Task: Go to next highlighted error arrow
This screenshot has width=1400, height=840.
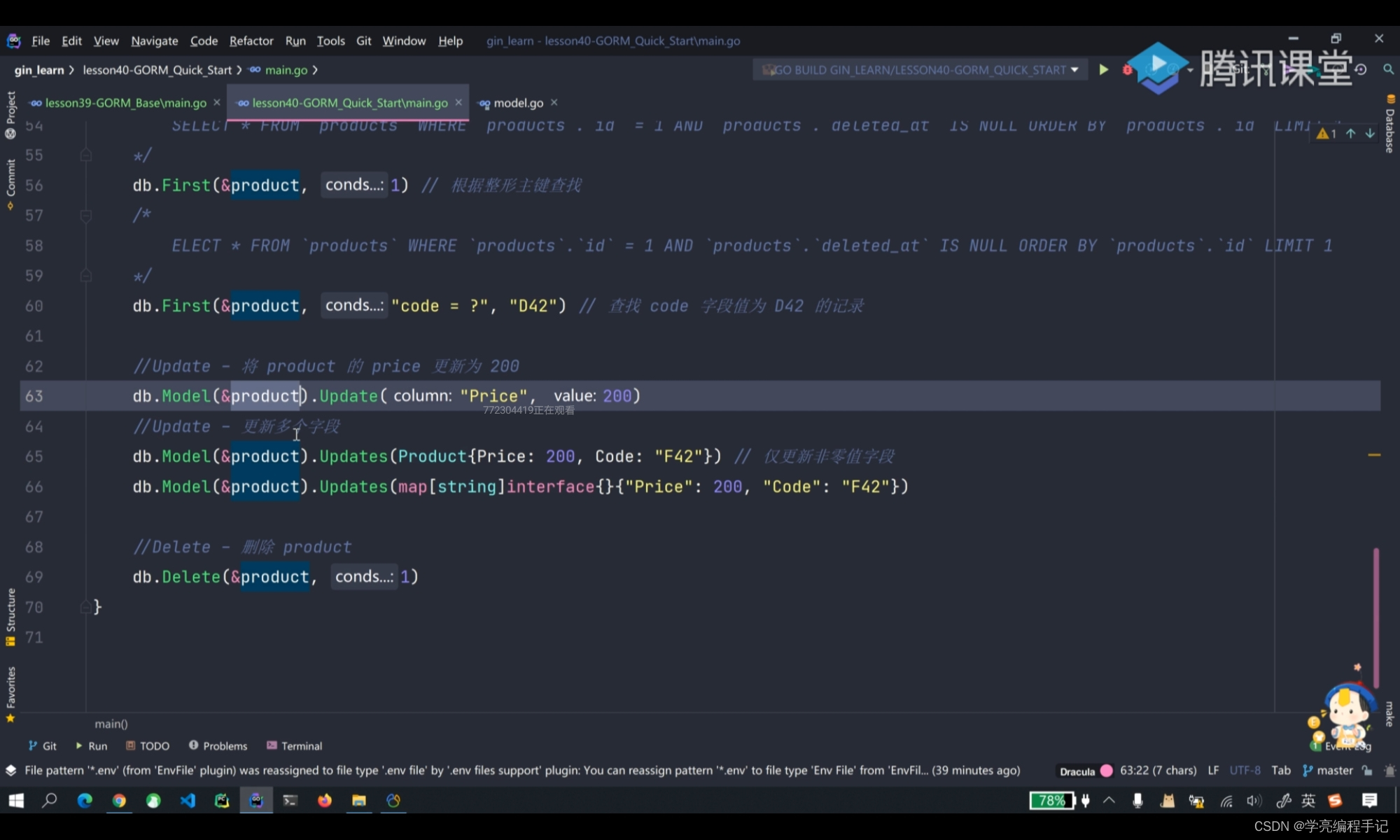Action: tap(1370, 133)
